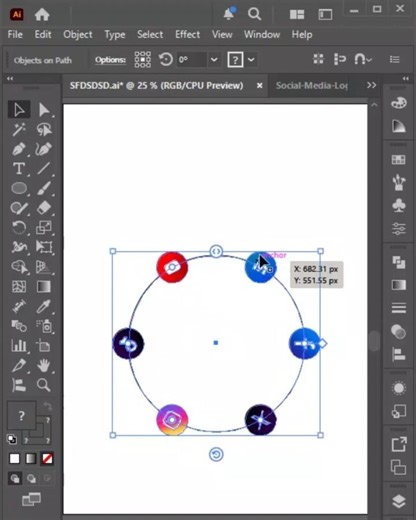Click the Options link in control bar
The width and height of the screenshot is (416, 520).
click(110, 60)
